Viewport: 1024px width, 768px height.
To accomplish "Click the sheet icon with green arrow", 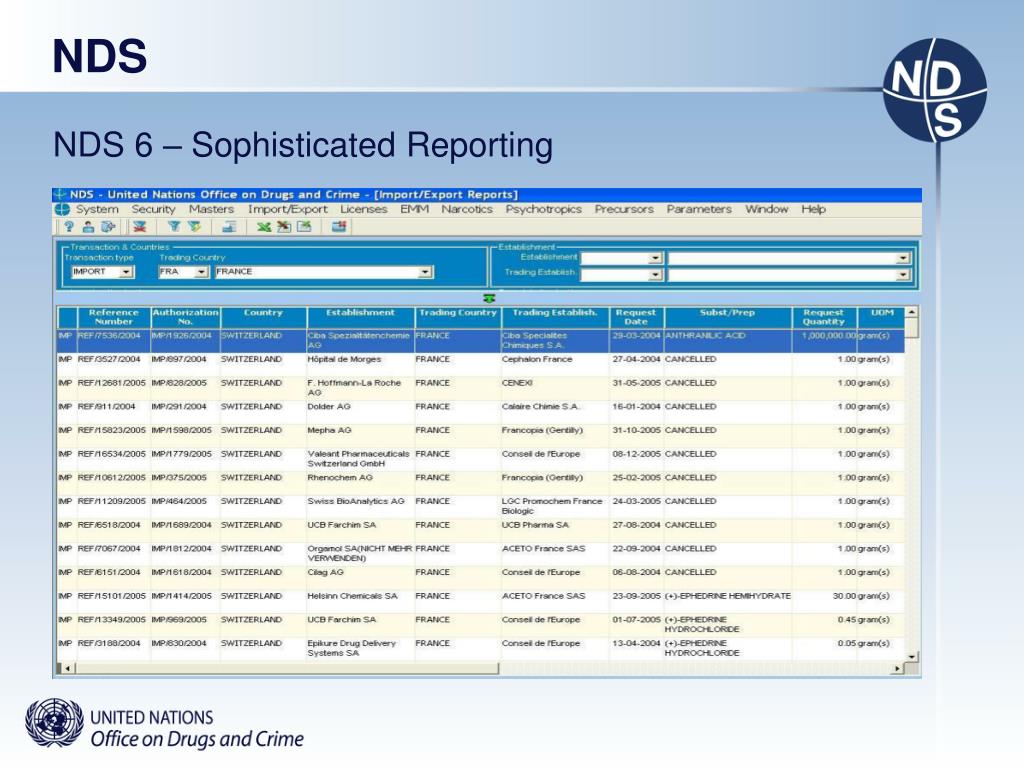I will point(304,227).
